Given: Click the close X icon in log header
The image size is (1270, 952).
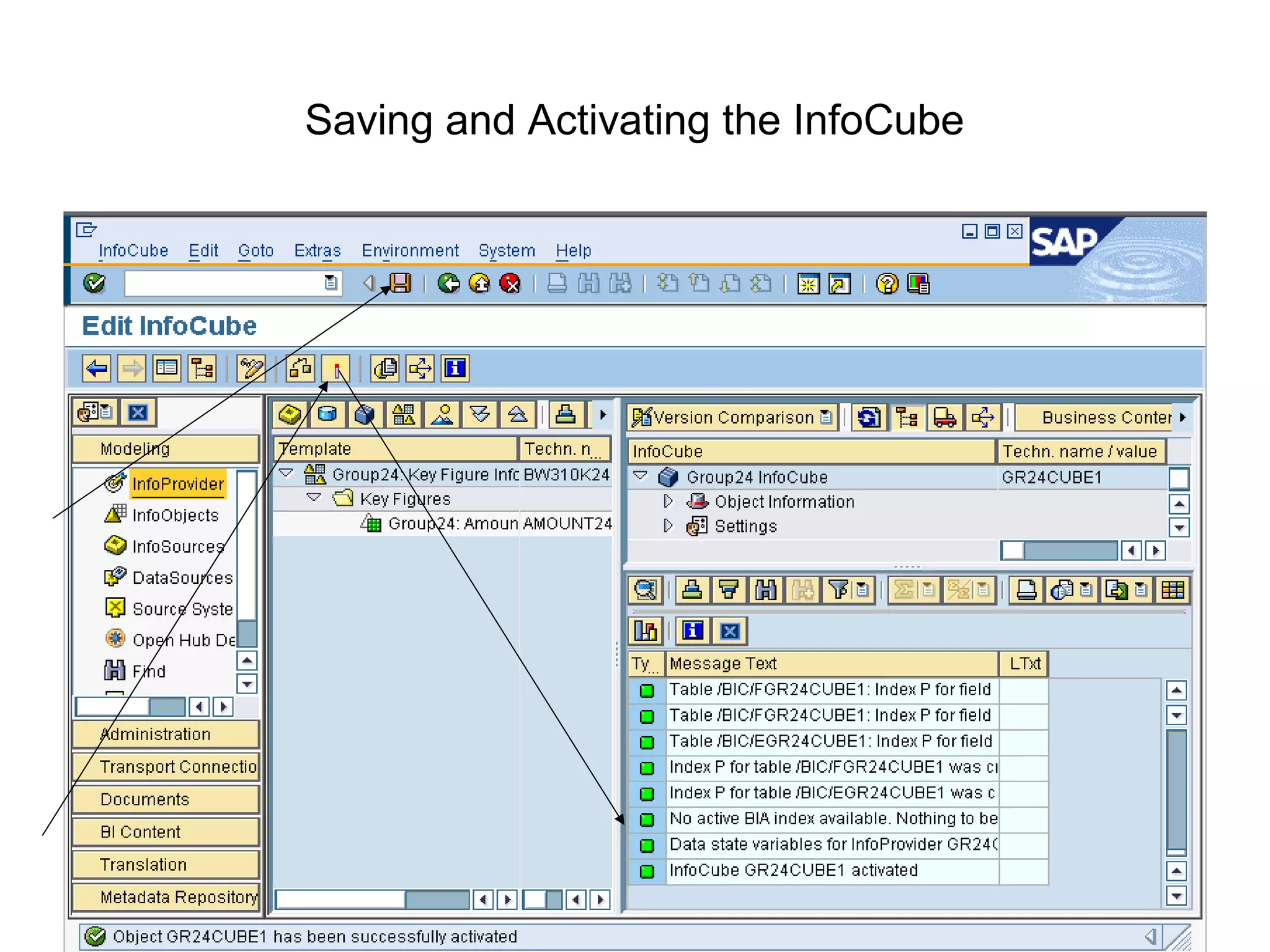Looking at the screenshot, I should tap(730, 632).
